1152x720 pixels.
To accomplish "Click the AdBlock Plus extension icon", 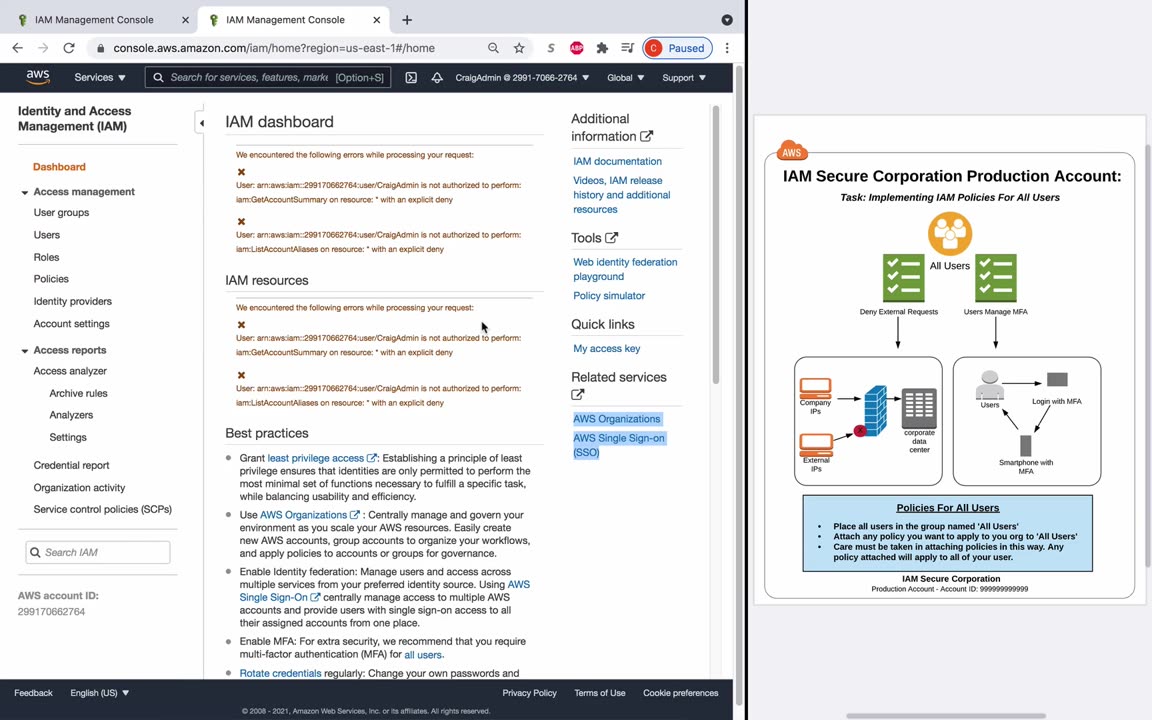I will pyautogui.click(x=577, y=48).
